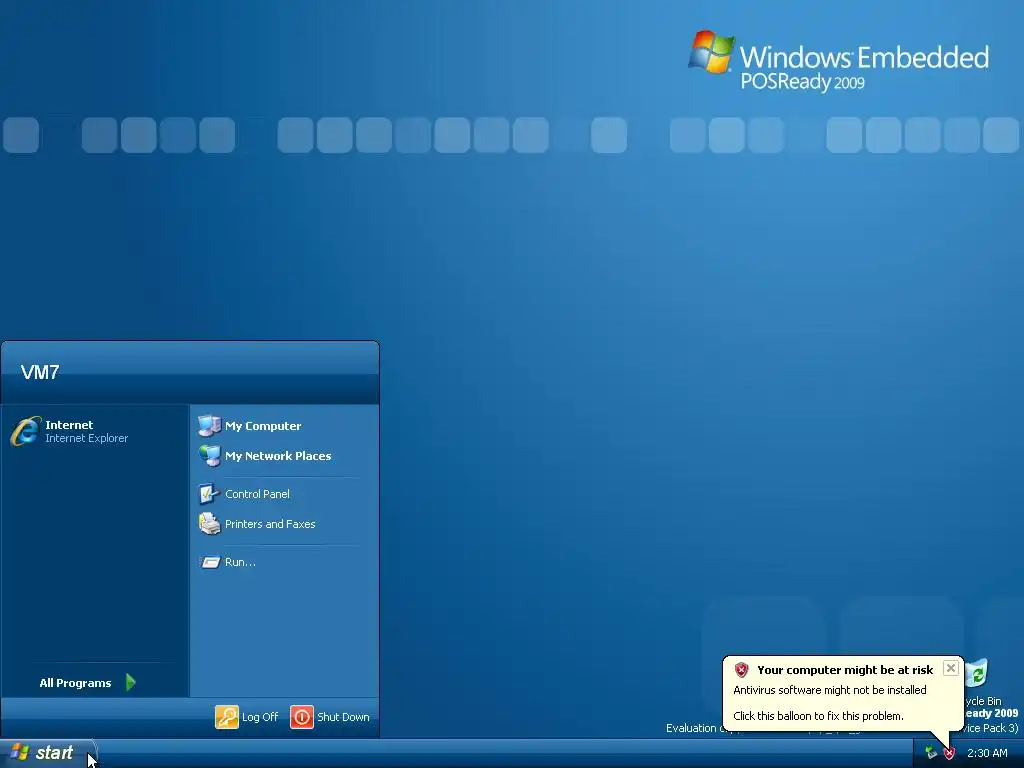Select the All Programs label
Viewport: 1024px width, 768px height.
click(75, 683)
